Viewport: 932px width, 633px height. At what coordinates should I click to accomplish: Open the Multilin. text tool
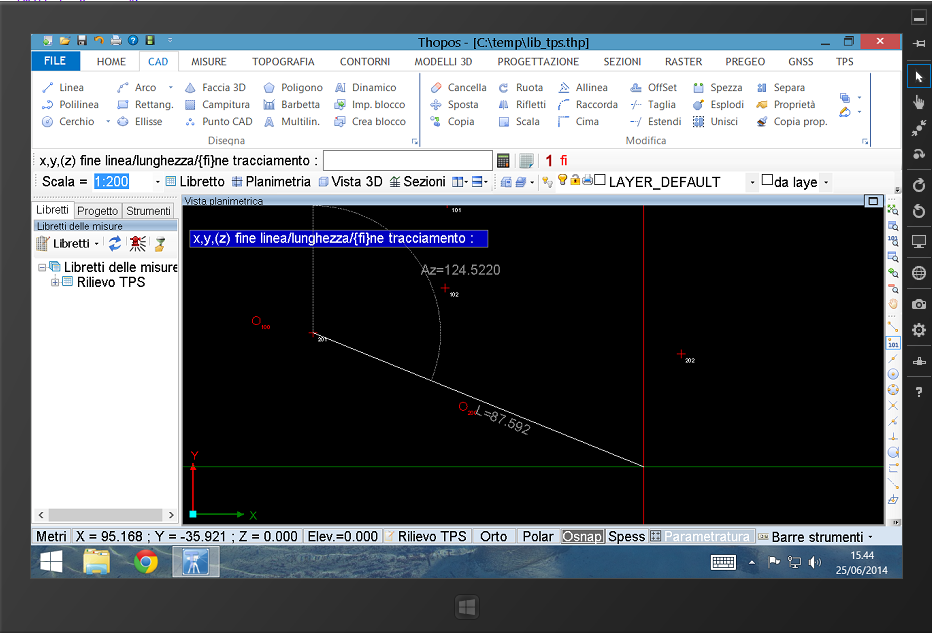pyautogui.click(x=292, y=121)
